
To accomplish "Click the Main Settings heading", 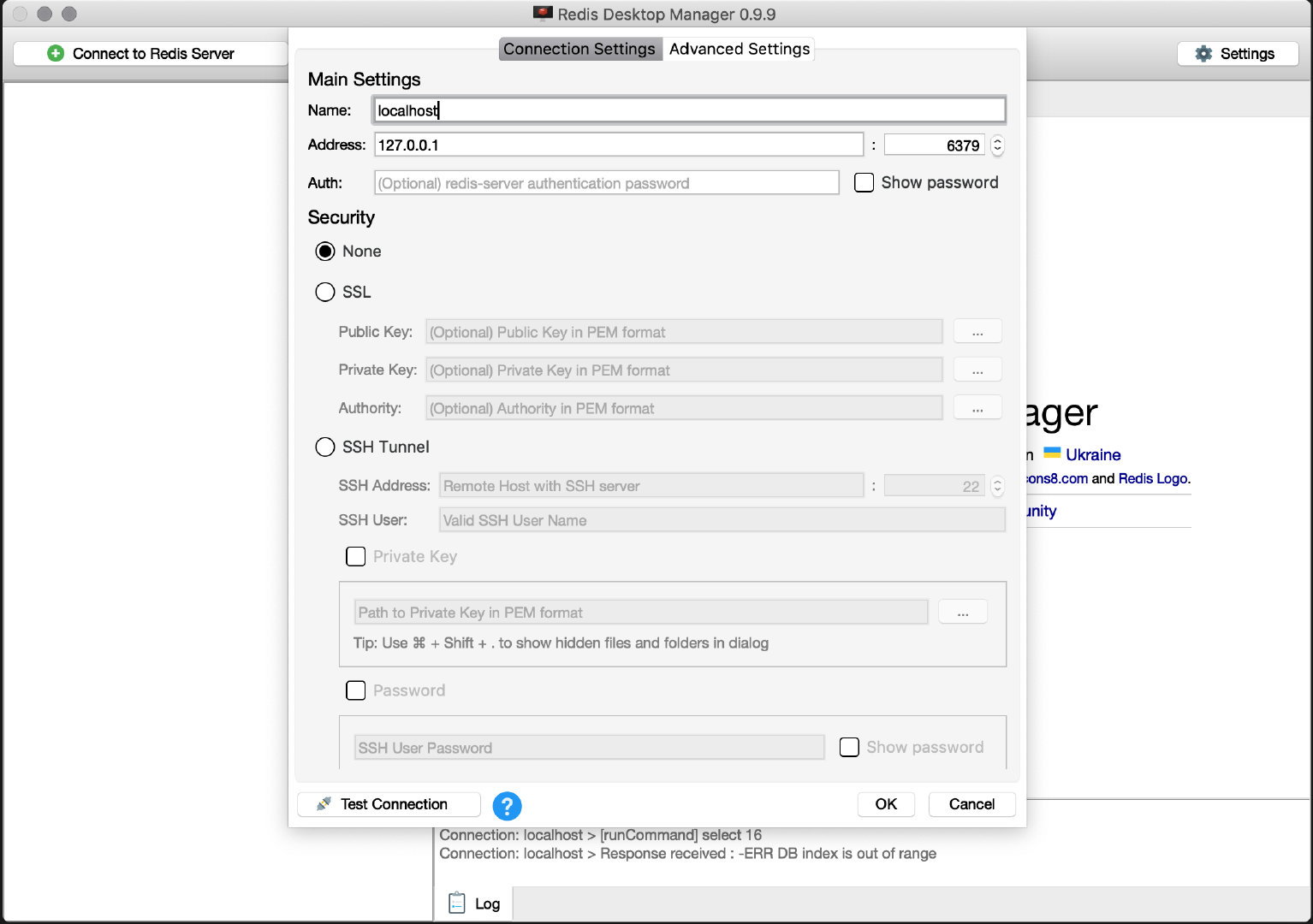I will tap(364, 80).
